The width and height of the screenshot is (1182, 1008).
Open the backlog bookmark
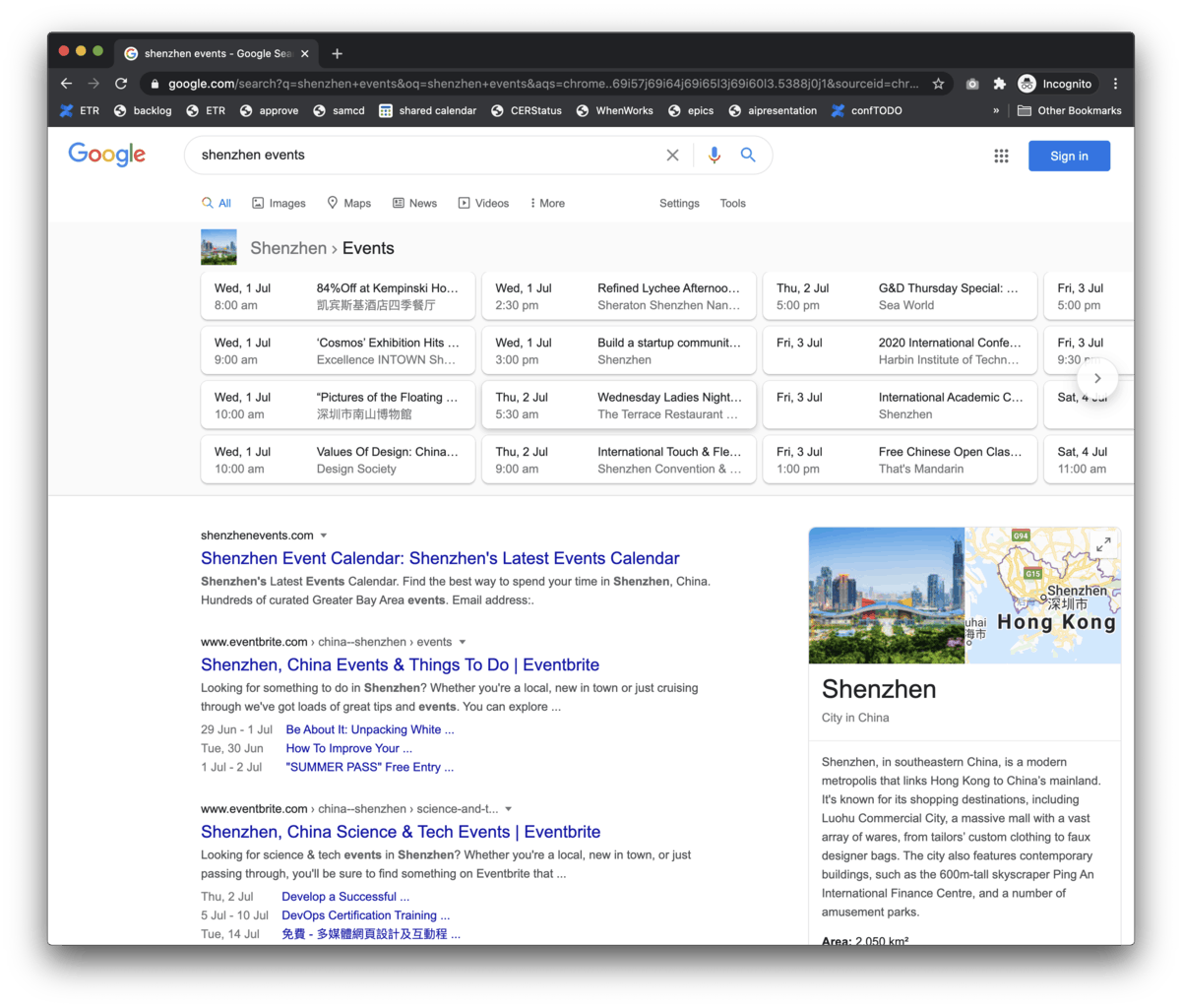point(143,110)
